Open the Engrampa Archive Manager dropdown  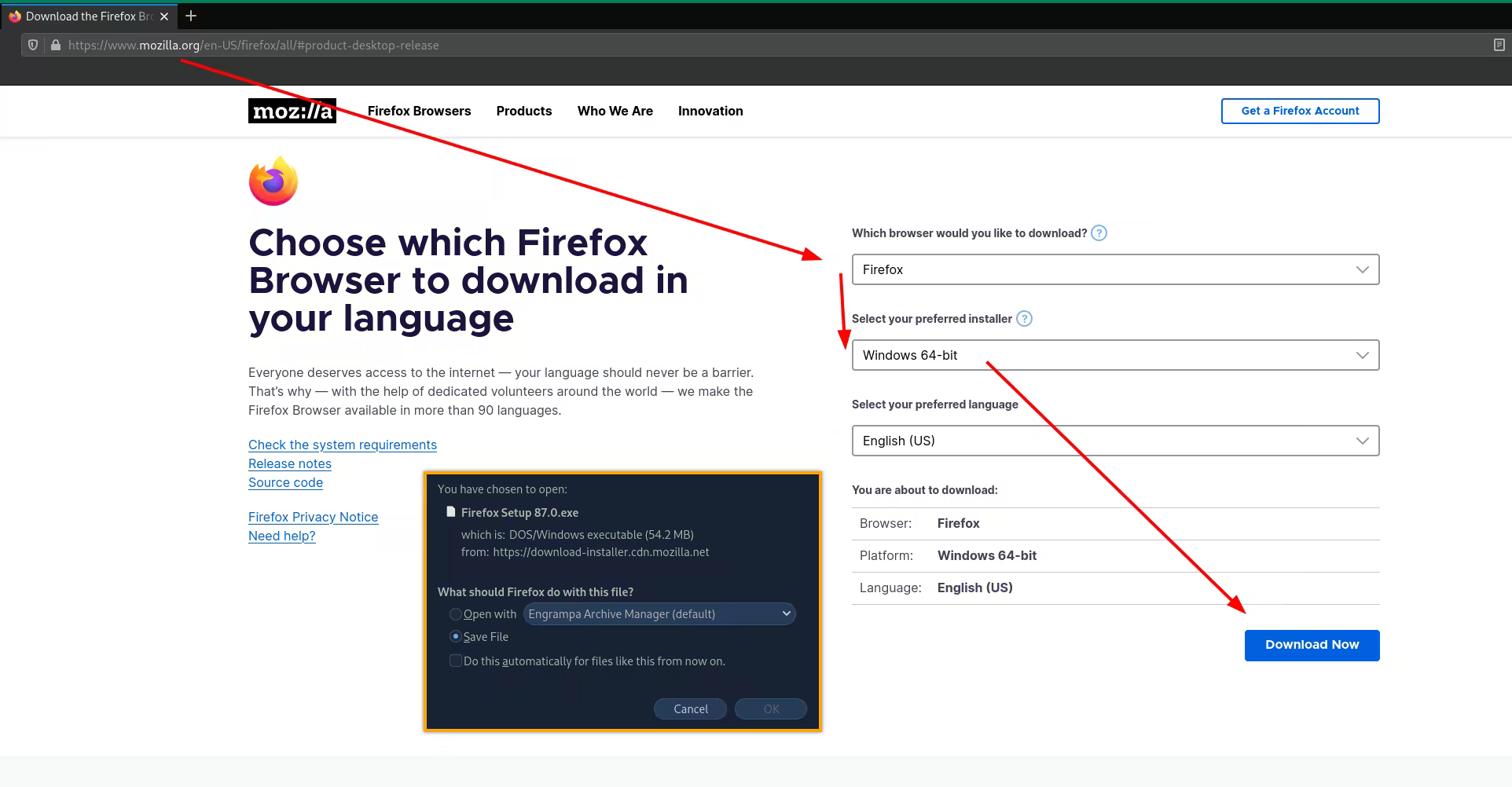(x=659, y=613)
